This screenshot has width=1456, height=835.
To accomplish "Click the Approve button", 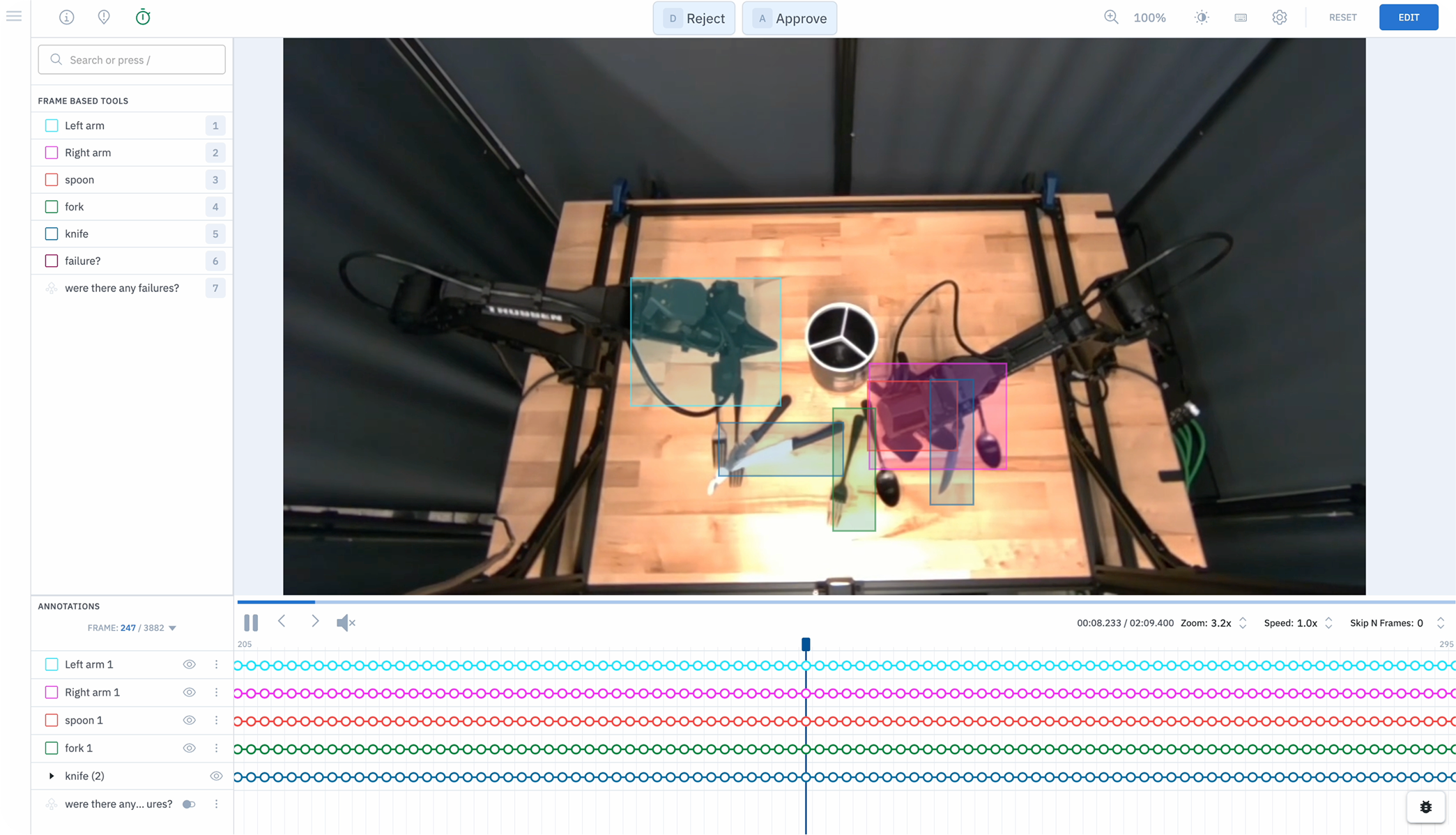I will click(x=789, y=18).
